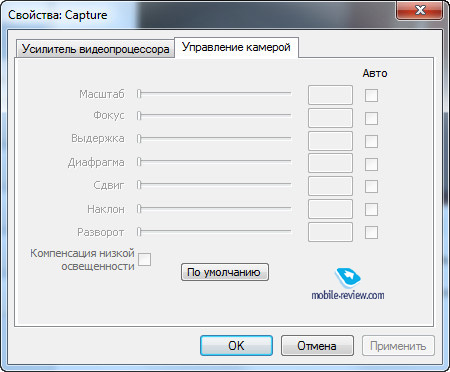Click the Диафрагма slider handle
450x372 pixels.
139,162
